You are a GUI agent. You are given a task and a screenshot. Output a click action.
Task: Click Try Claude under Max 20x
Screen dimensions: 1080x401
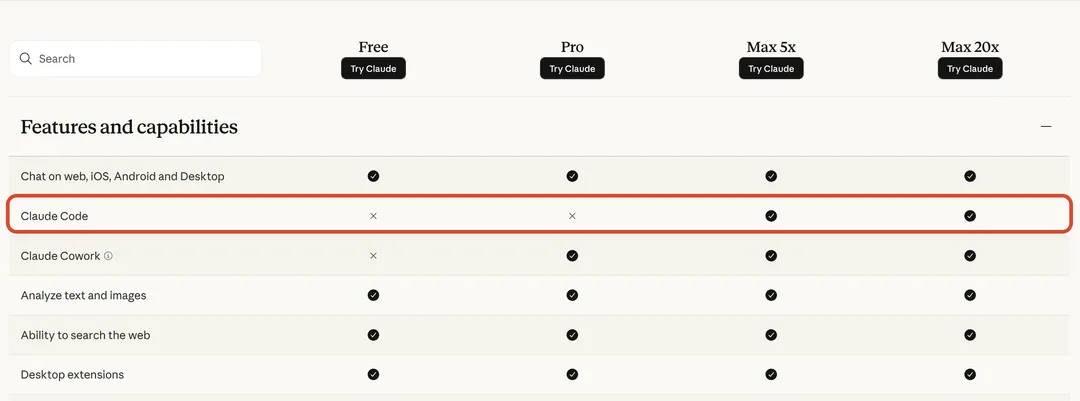pyautogui.click(x=970, y=68)
